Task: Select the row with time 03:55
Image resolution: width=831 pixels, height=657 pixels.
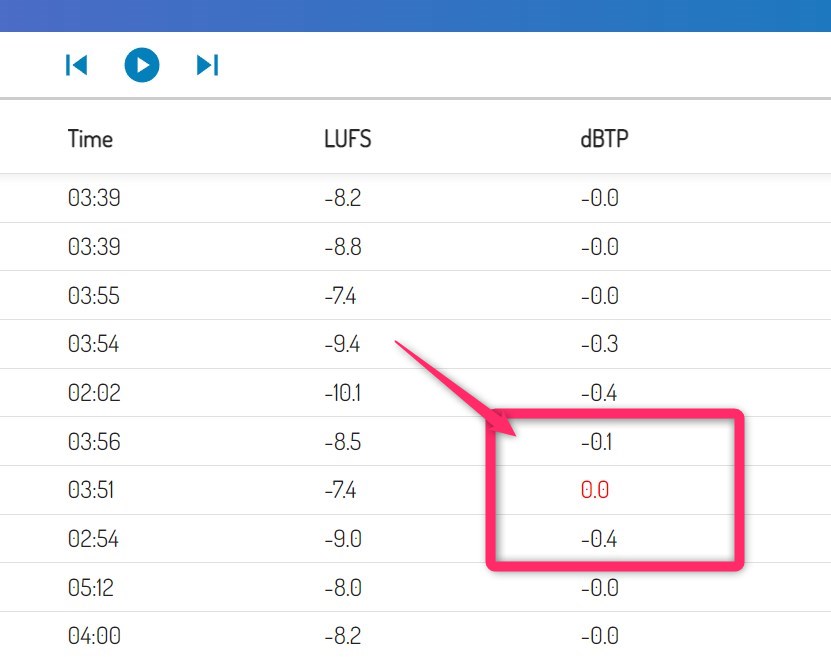Action: tap(94, 296)
